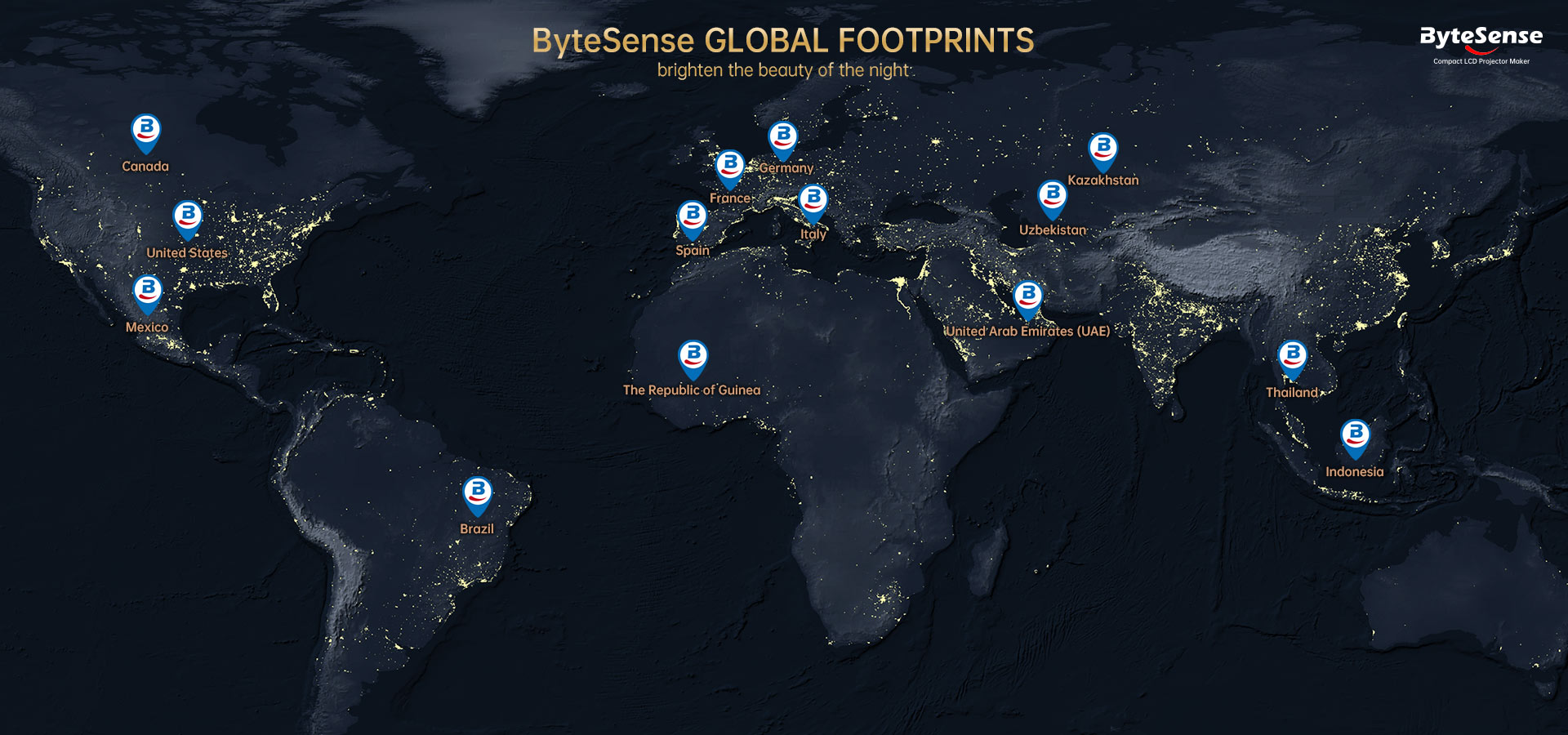
Task: Click the Spain map pin
Action: coord(693,219)
